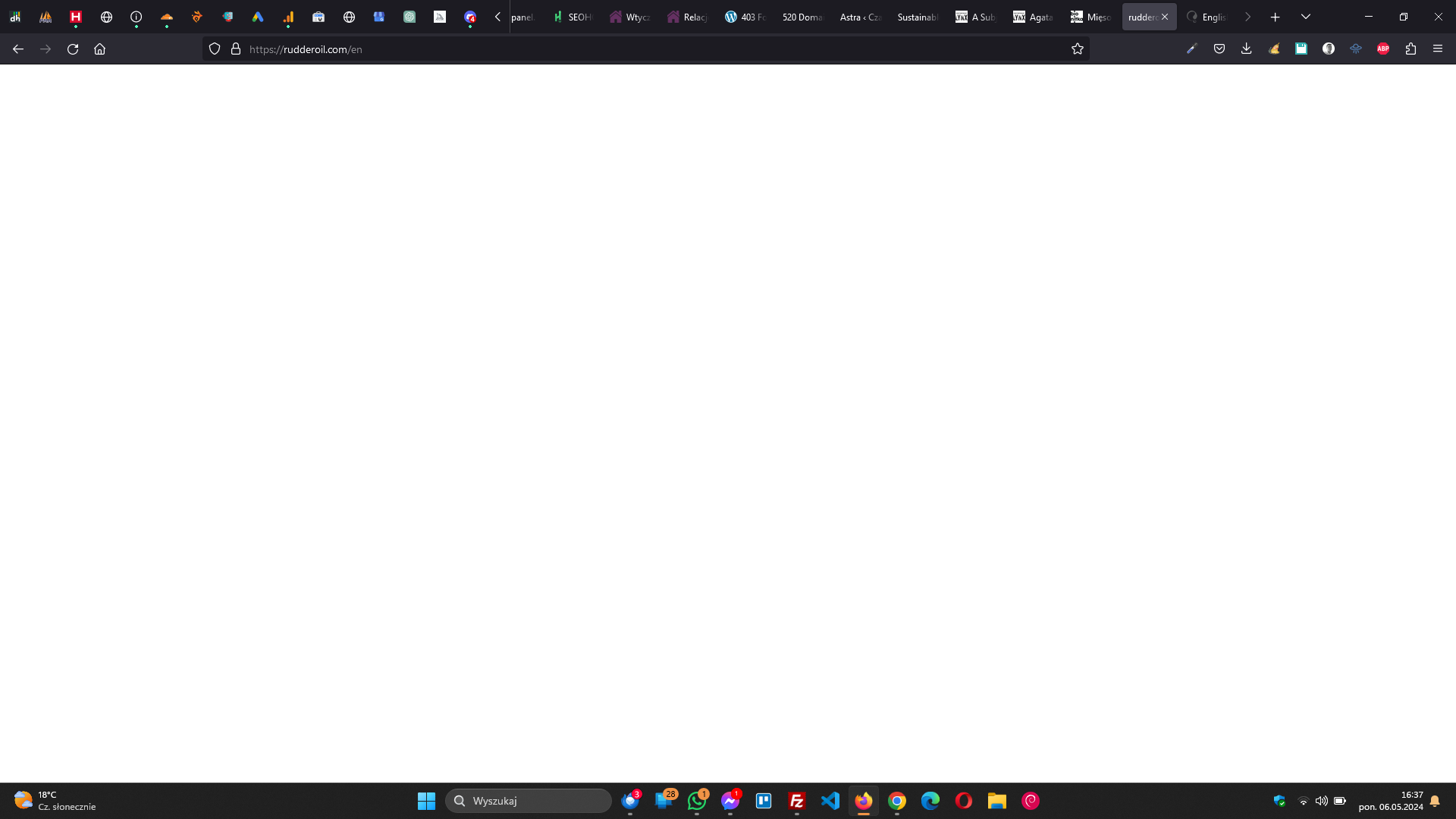This screenshot has width=1456, height=819.
Task: Close the active rudderoil tab
Action: click(x=1165, y=17)
